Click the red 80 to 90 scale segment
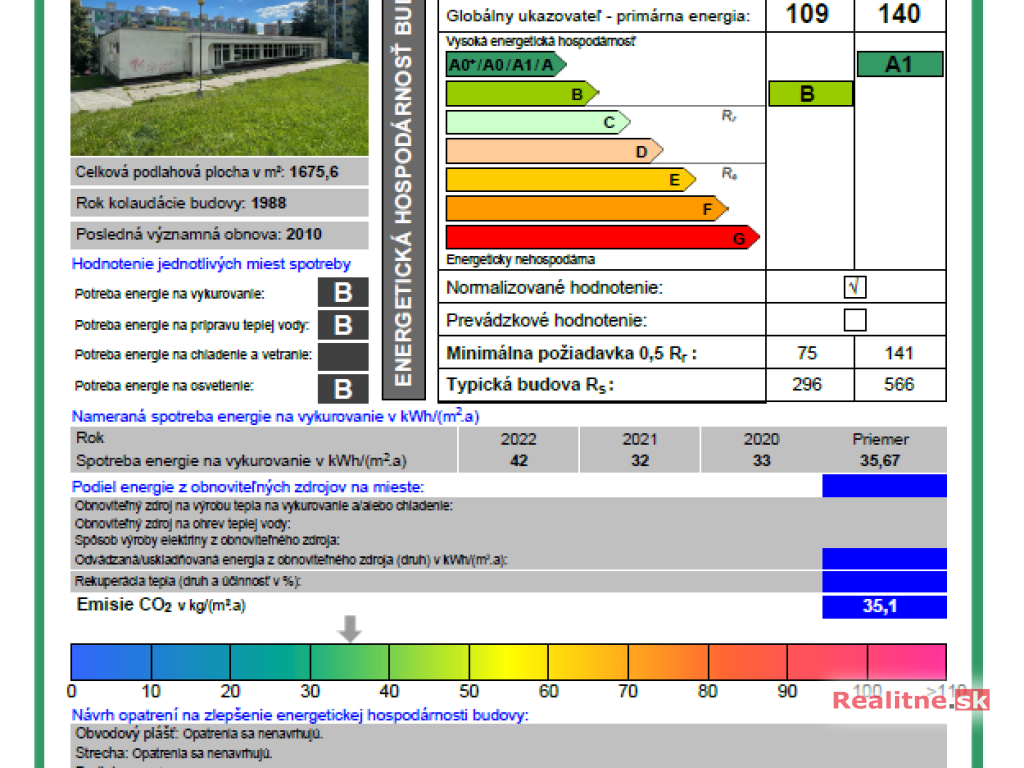This screenshot has height=768, width=1024. click(x=748, y=662)
